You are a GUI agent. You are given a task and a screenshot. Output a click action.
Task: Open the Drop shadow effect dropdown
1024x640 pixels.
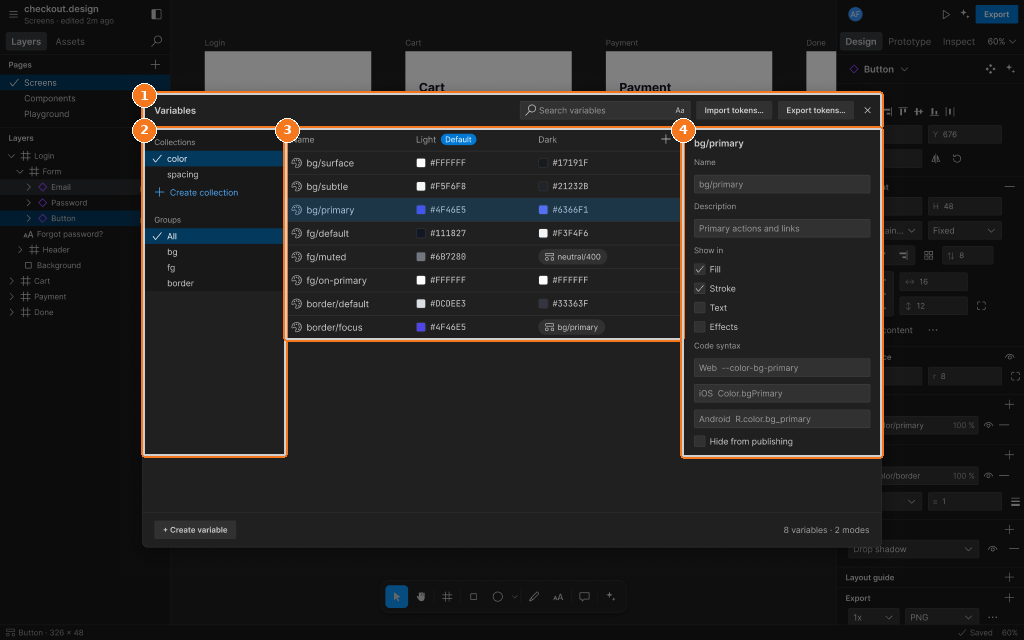click(913, 549)
